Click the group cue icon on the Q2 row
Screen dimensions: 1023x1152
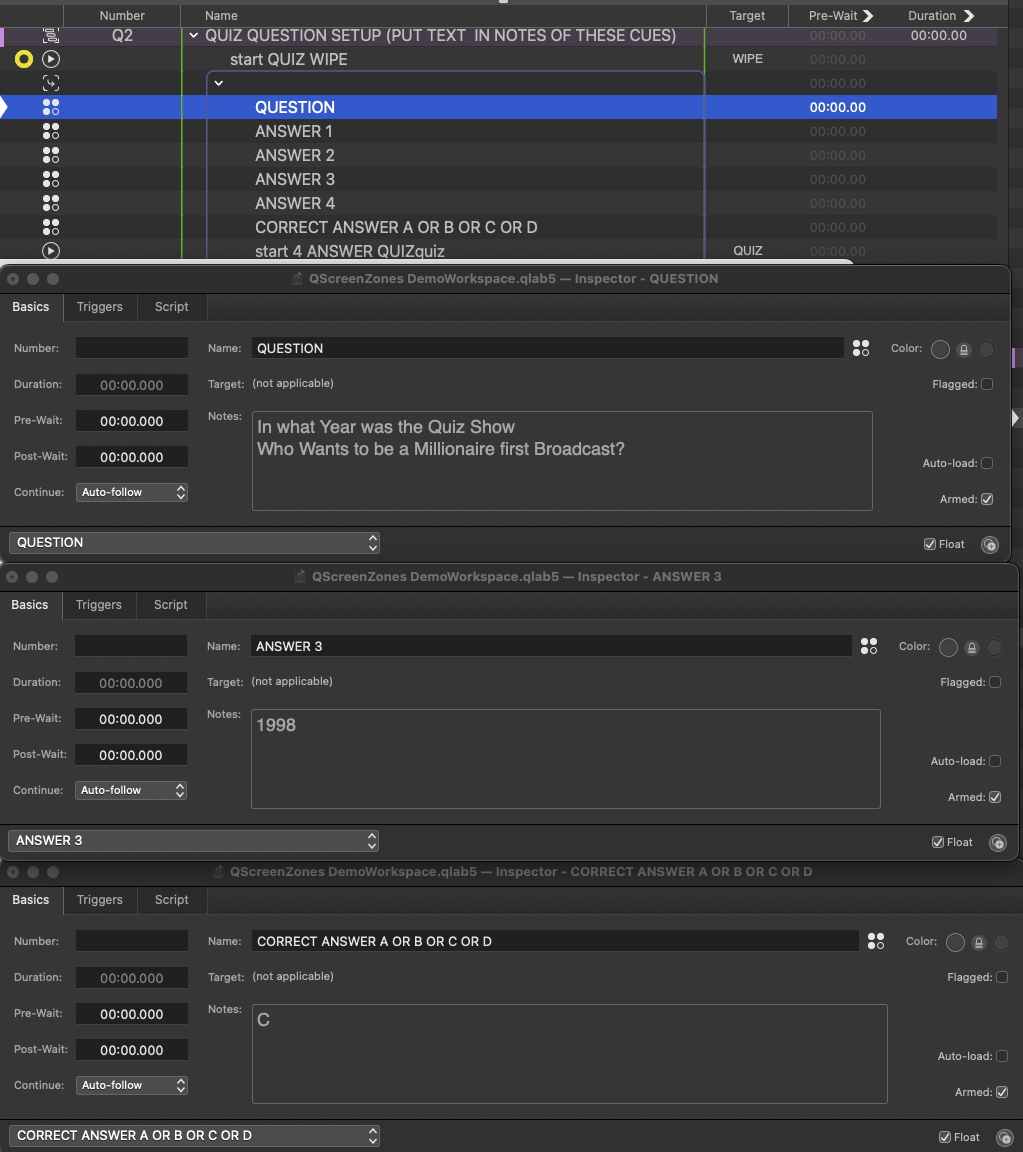click(x=51, y=35)
